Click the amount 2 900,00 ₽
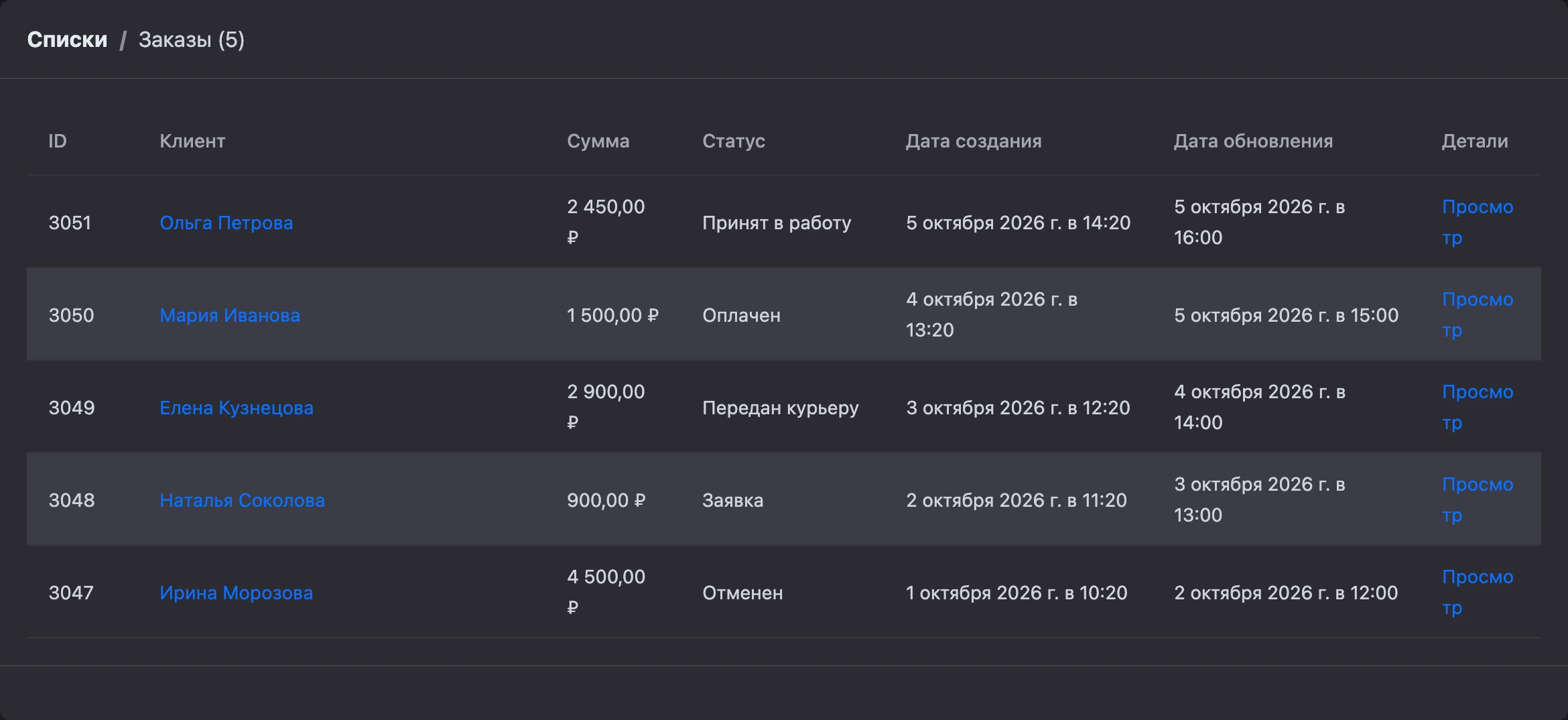Viewport: 1568px width, 720px height. (606, 407)
